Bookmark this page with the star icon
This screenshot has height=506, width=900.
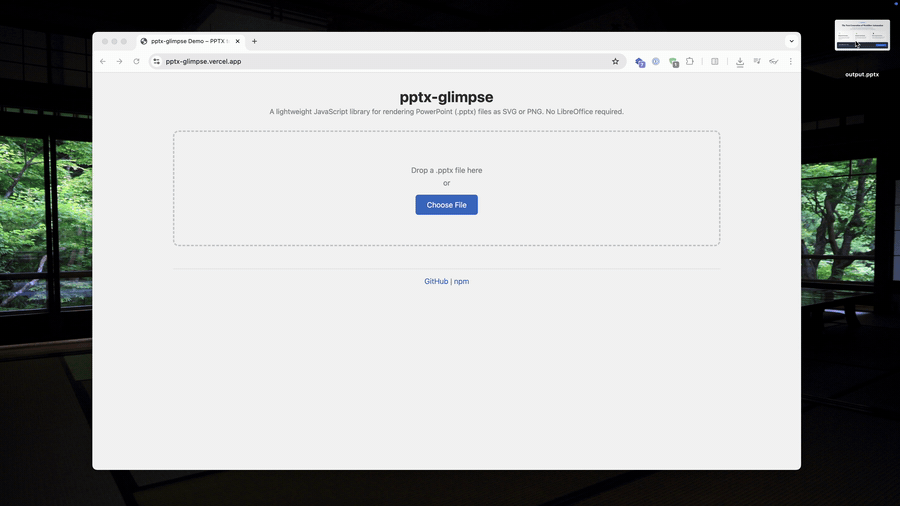(615, 61)
